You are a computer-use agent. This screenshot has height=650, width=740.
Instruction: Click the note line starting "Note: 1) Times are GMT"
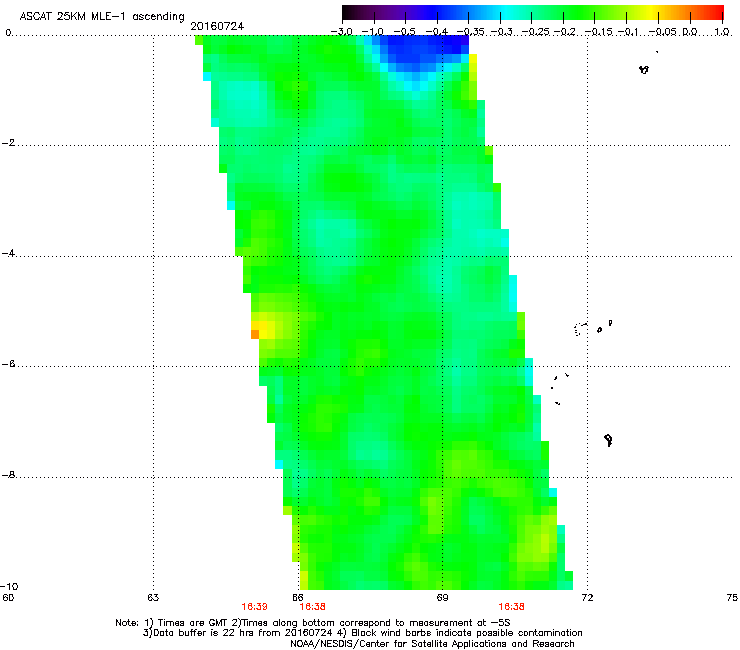[313, 623]
